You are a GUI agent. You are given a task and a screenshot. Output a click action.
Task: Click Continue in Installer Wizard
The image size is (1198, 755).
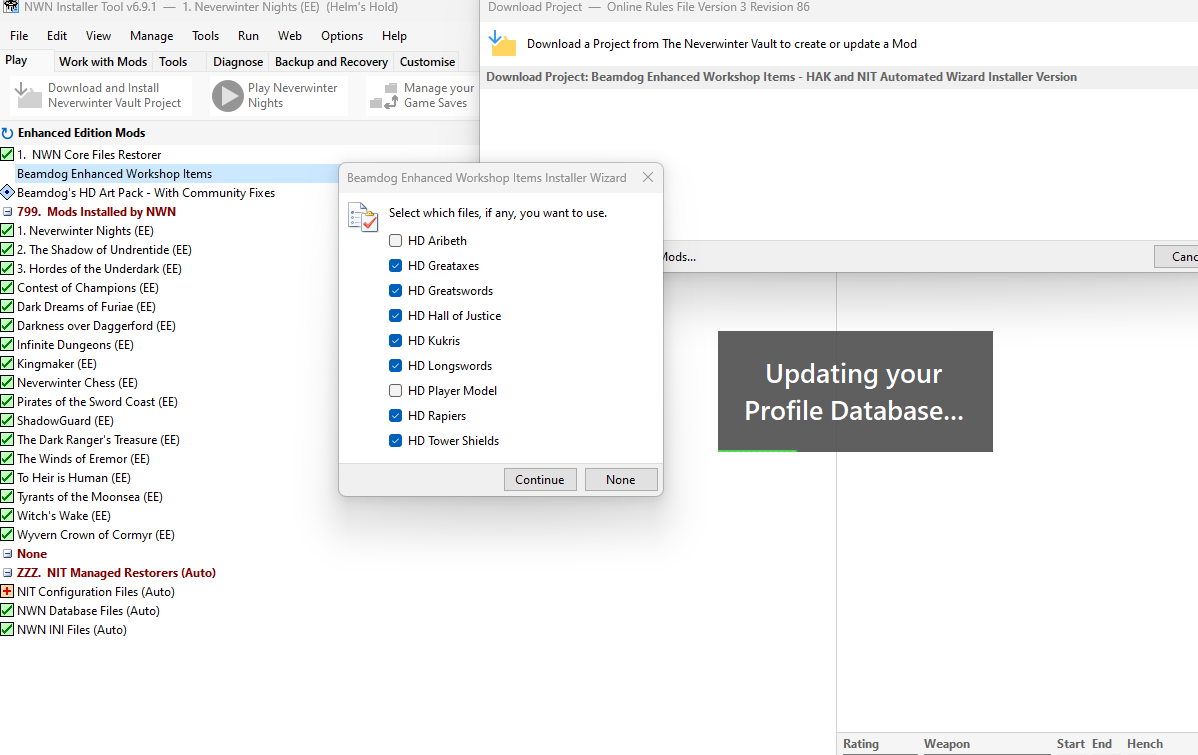[x=540, y=480]
